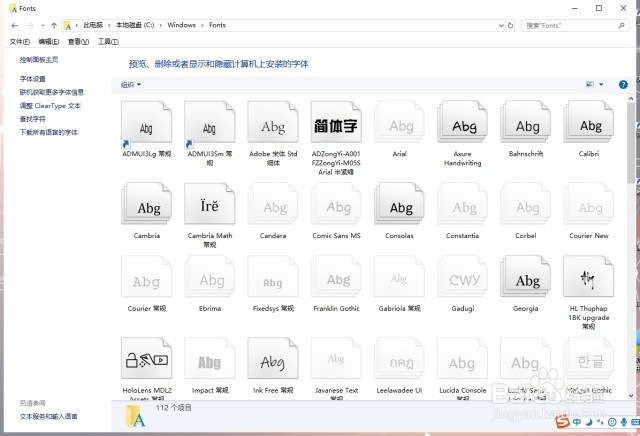Select the Bahnschrift font icon
Image resolution: width=640 pixels, height=436 pixels.
[526, 122]
